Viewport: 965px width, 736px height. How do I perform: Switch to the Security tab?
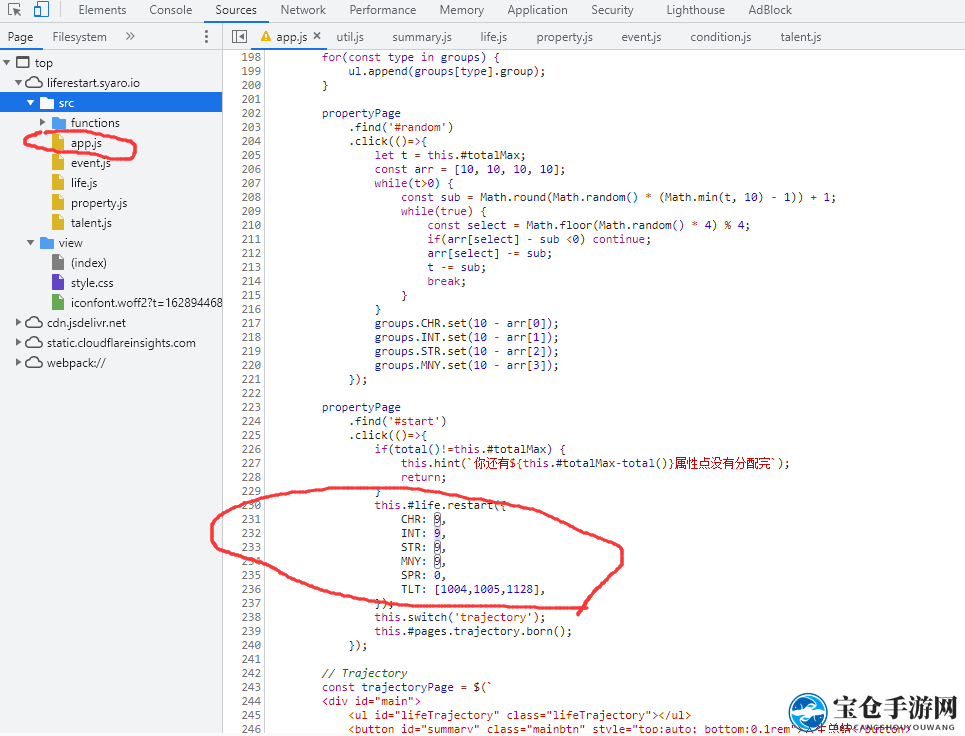point(612,10)
